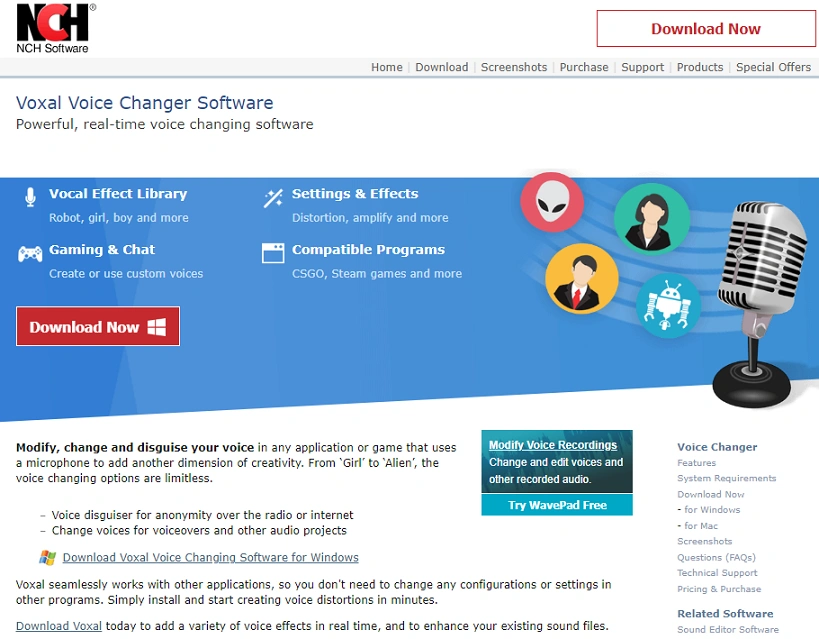Click the sidebar Download Now link

(710, 494)
